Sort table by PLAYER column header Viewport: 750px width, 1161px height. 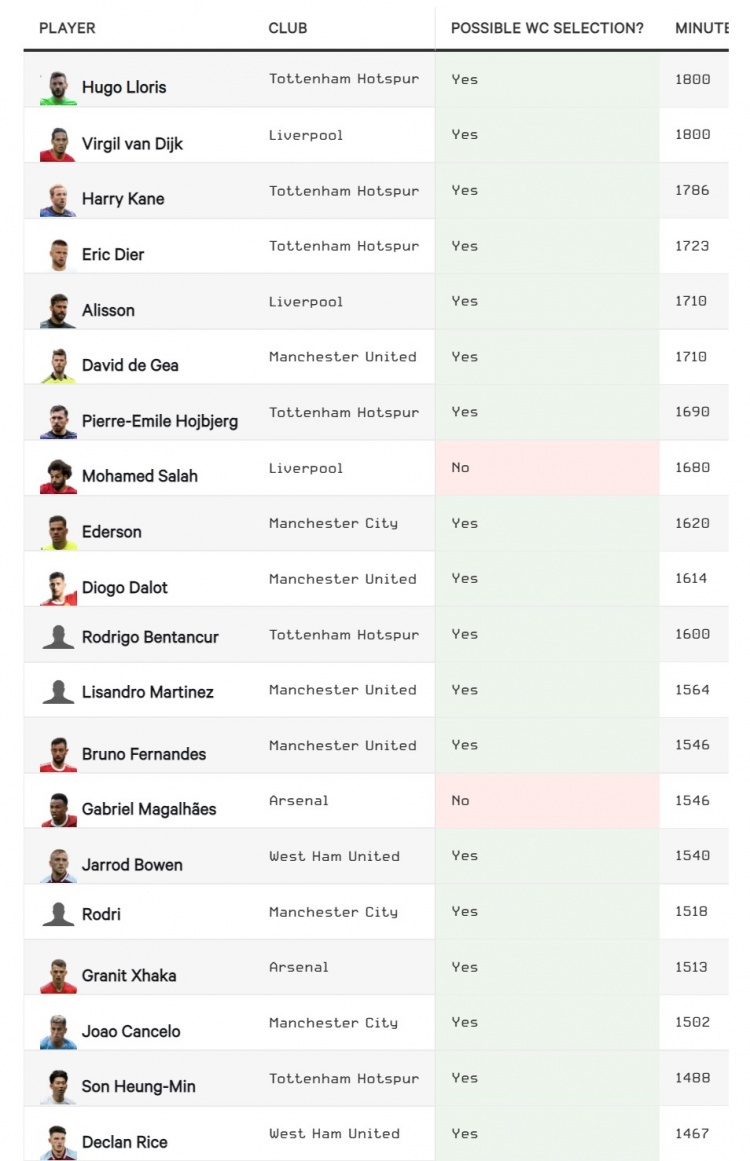pyautogui.click(x=67, y=28)
